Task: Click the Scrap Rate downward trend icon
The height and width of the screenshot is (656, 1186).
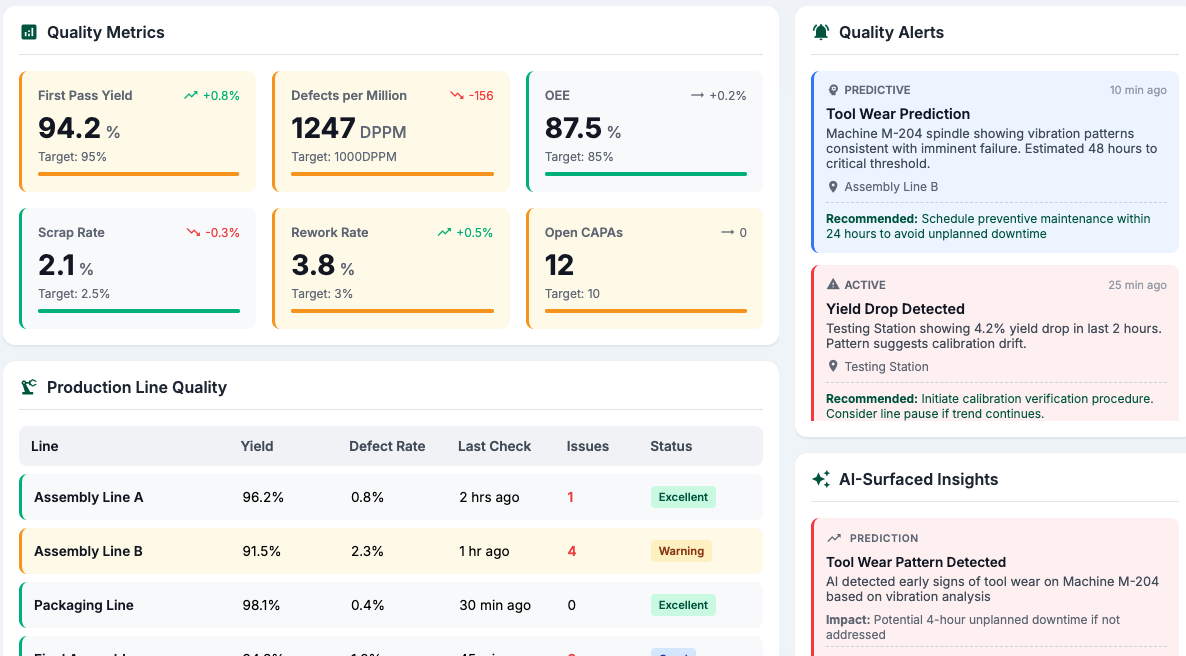Action: 194,232
